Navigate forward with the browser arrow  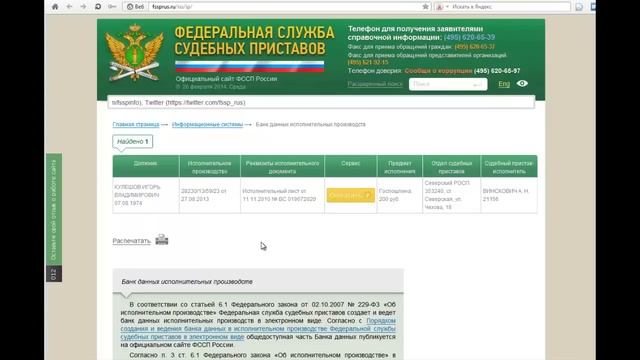(83, 7)
